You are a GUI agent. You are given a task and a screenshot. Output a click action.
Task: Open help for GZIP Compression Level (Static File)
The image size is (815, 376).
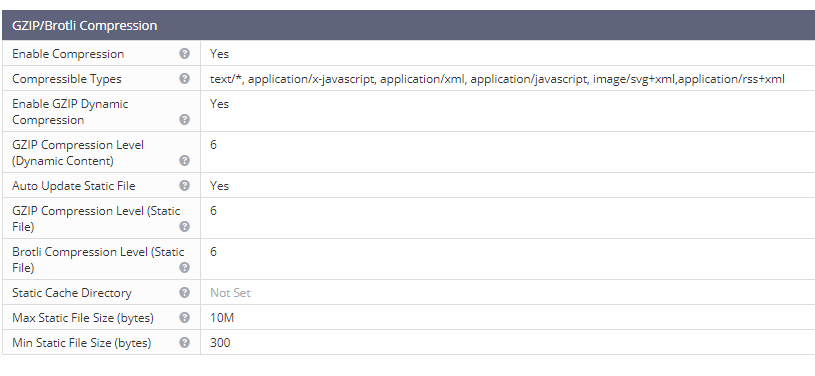[x=185, y=227]
